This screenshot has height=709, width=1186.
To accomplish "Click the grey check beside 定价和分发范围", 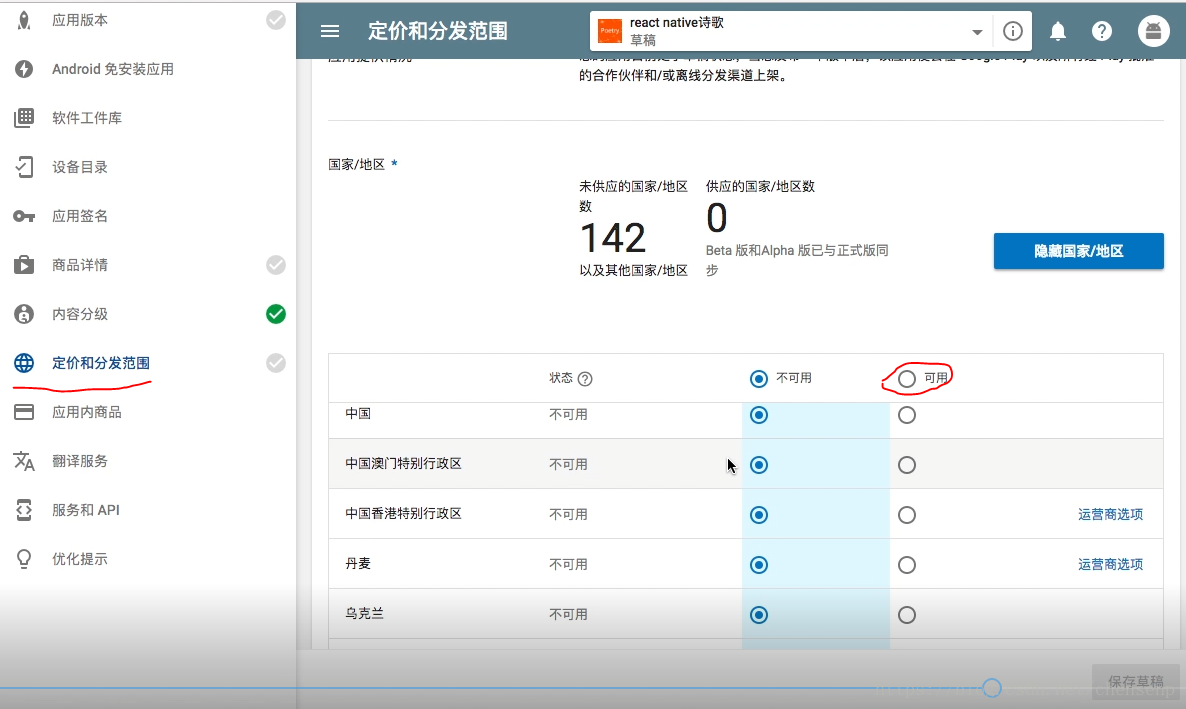I will (276, 363).
